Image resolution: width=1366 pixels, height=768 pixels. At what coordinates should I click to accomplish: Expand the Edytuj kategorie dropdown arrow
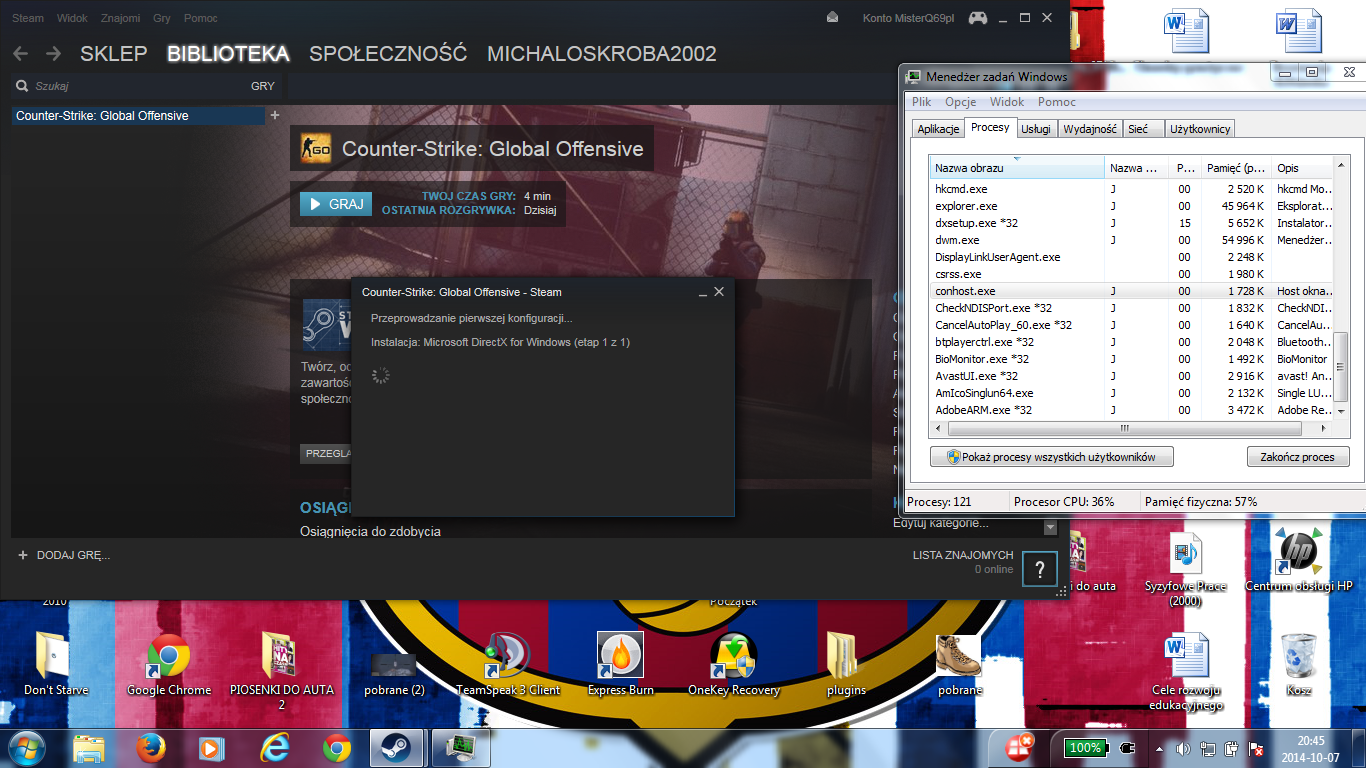pos(1050,527)
